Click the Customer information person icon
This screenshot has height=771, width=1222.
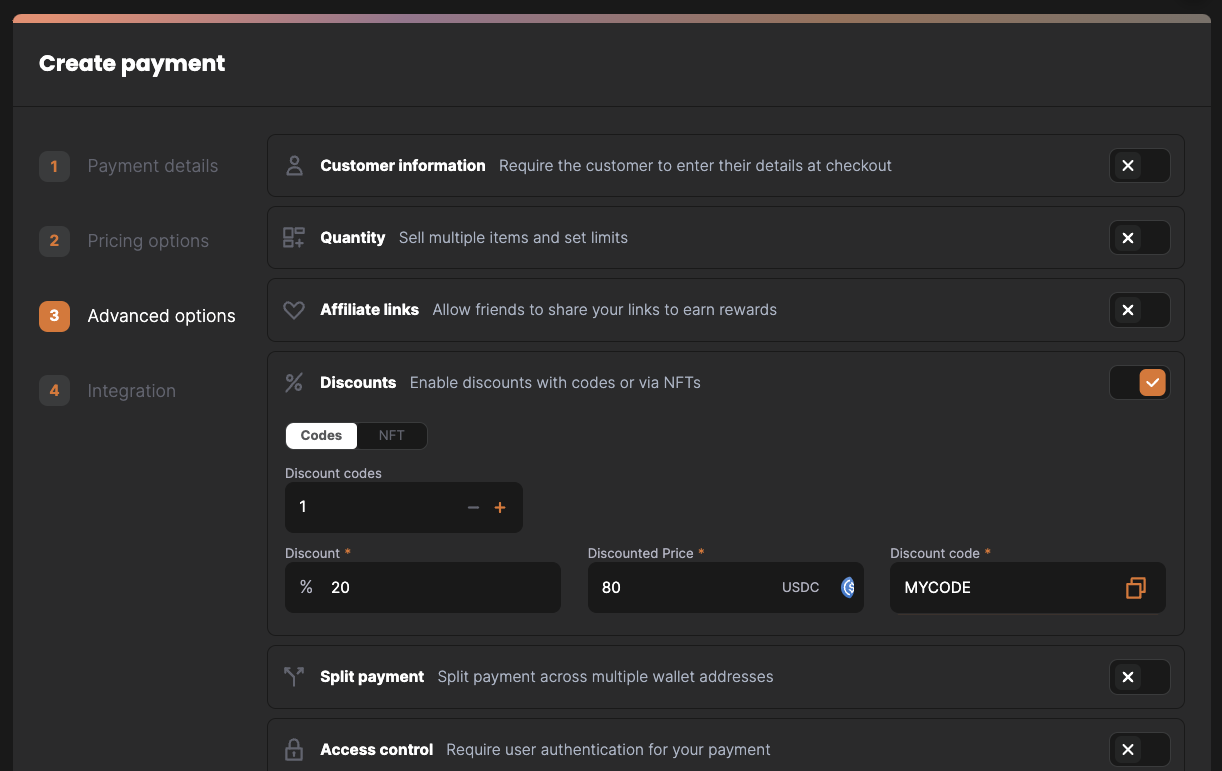point(294,166)
